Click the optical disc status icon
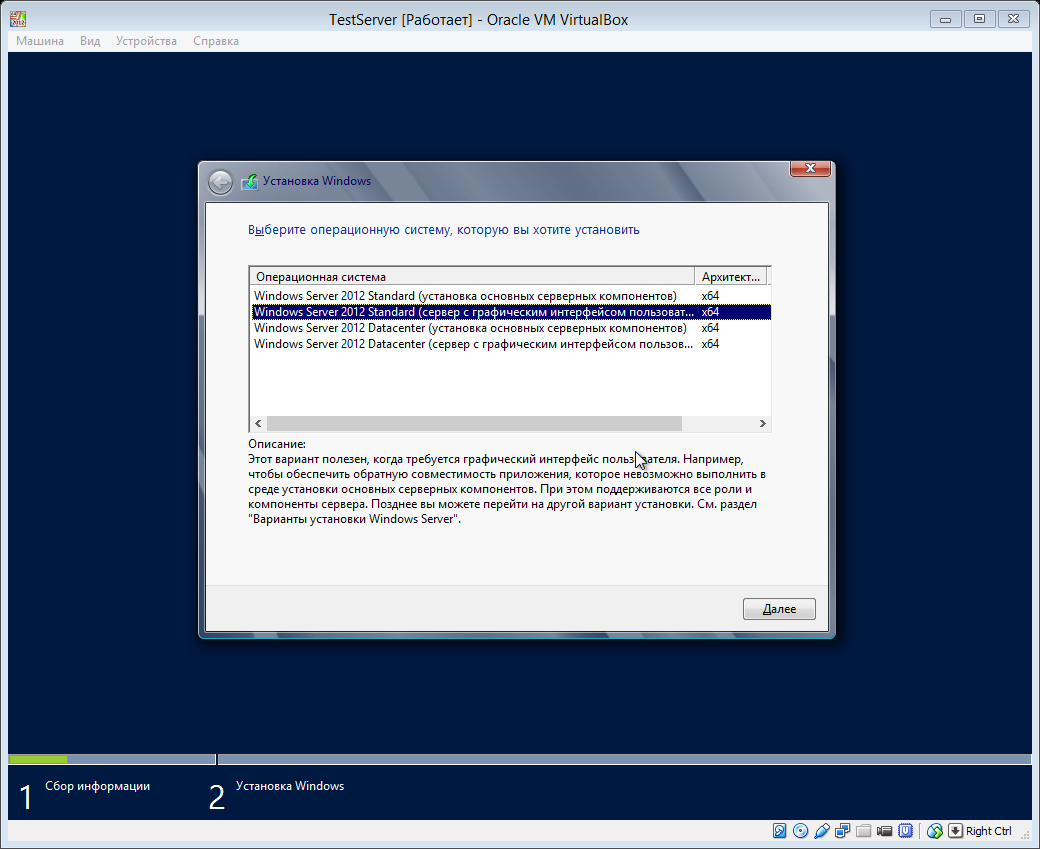This screenshot has width=1040, height=849. point(801,830)
